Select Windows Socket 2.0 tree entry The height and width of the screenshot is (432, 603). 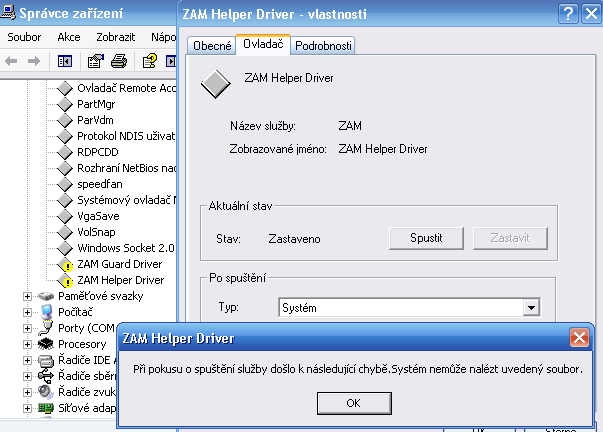coord(126,248)
